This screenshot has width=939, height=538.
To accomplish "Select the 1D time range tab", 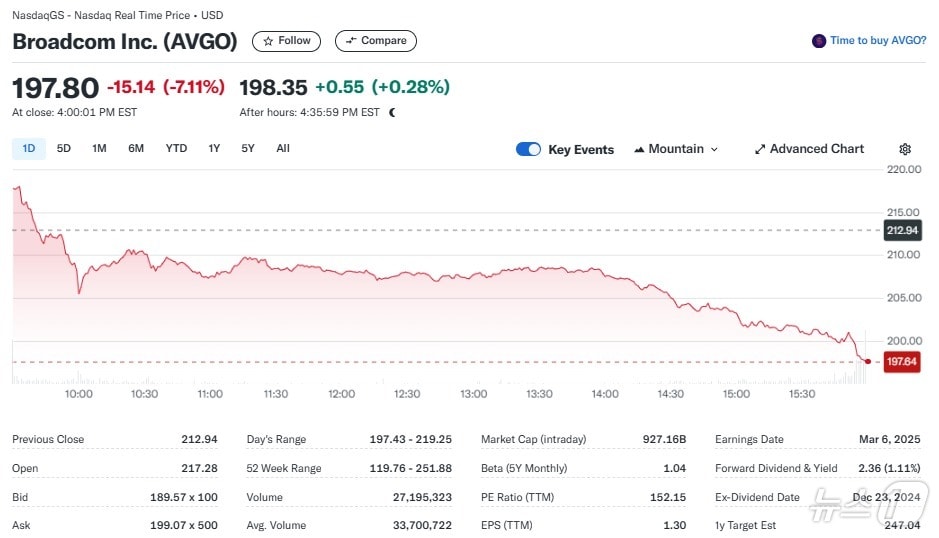I will (28, 148).
